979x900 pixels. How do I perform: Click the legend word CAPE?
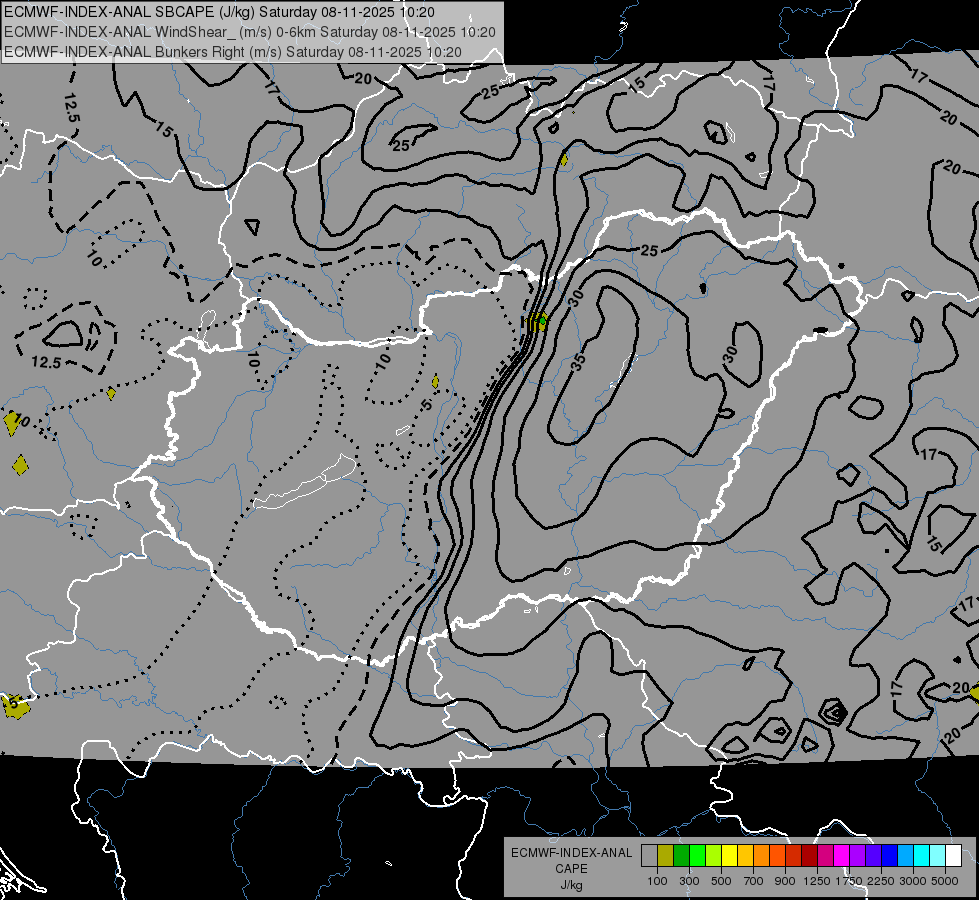[x=571, y=868]
